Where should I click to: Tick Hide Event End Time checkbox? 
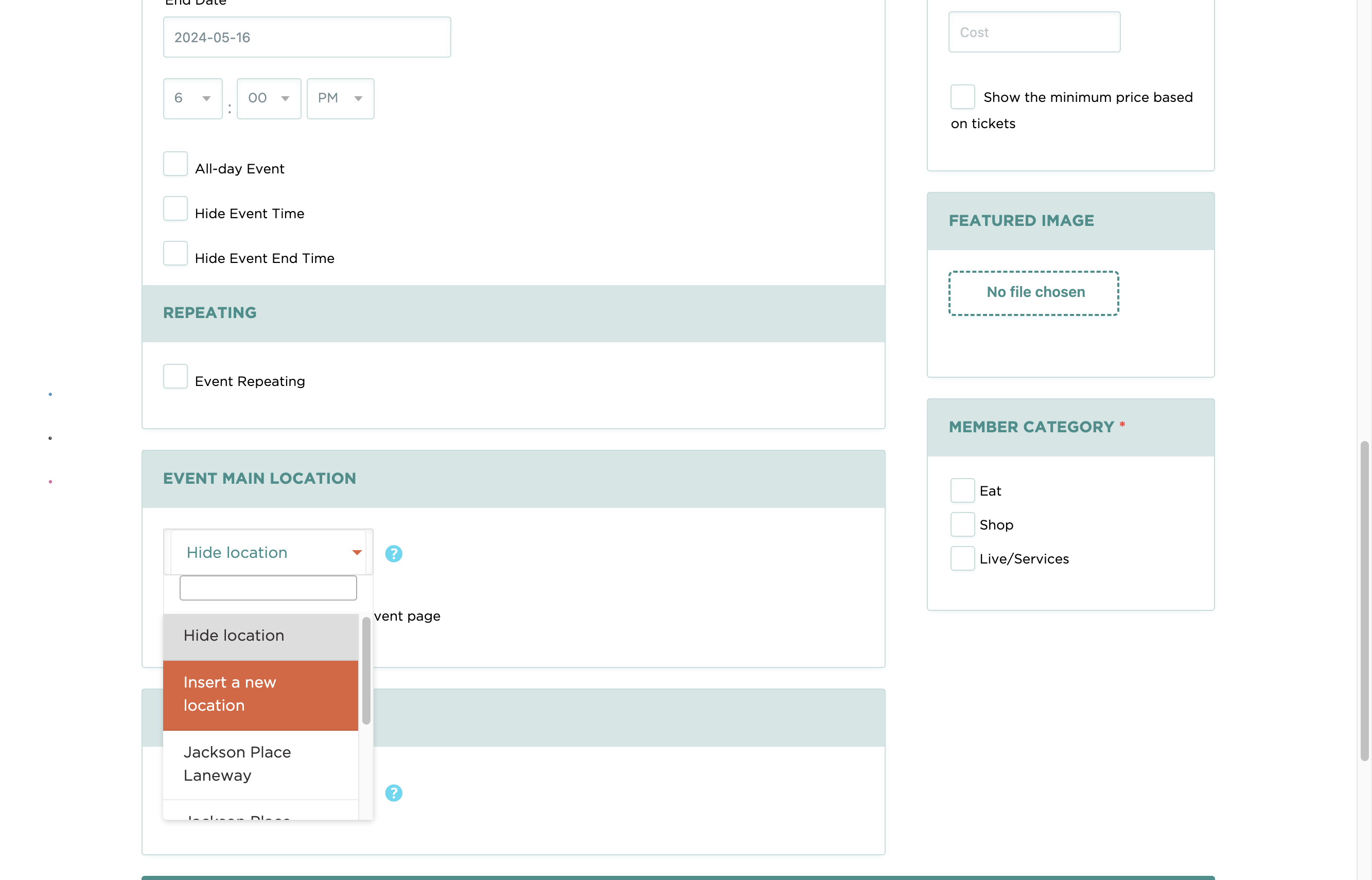(175, 253)
